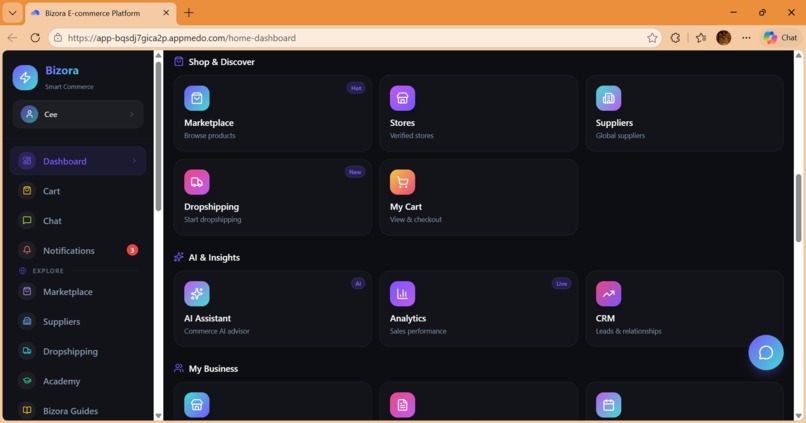
Task: Select Academy in the sidebar
Action: (x=78, y=381)
